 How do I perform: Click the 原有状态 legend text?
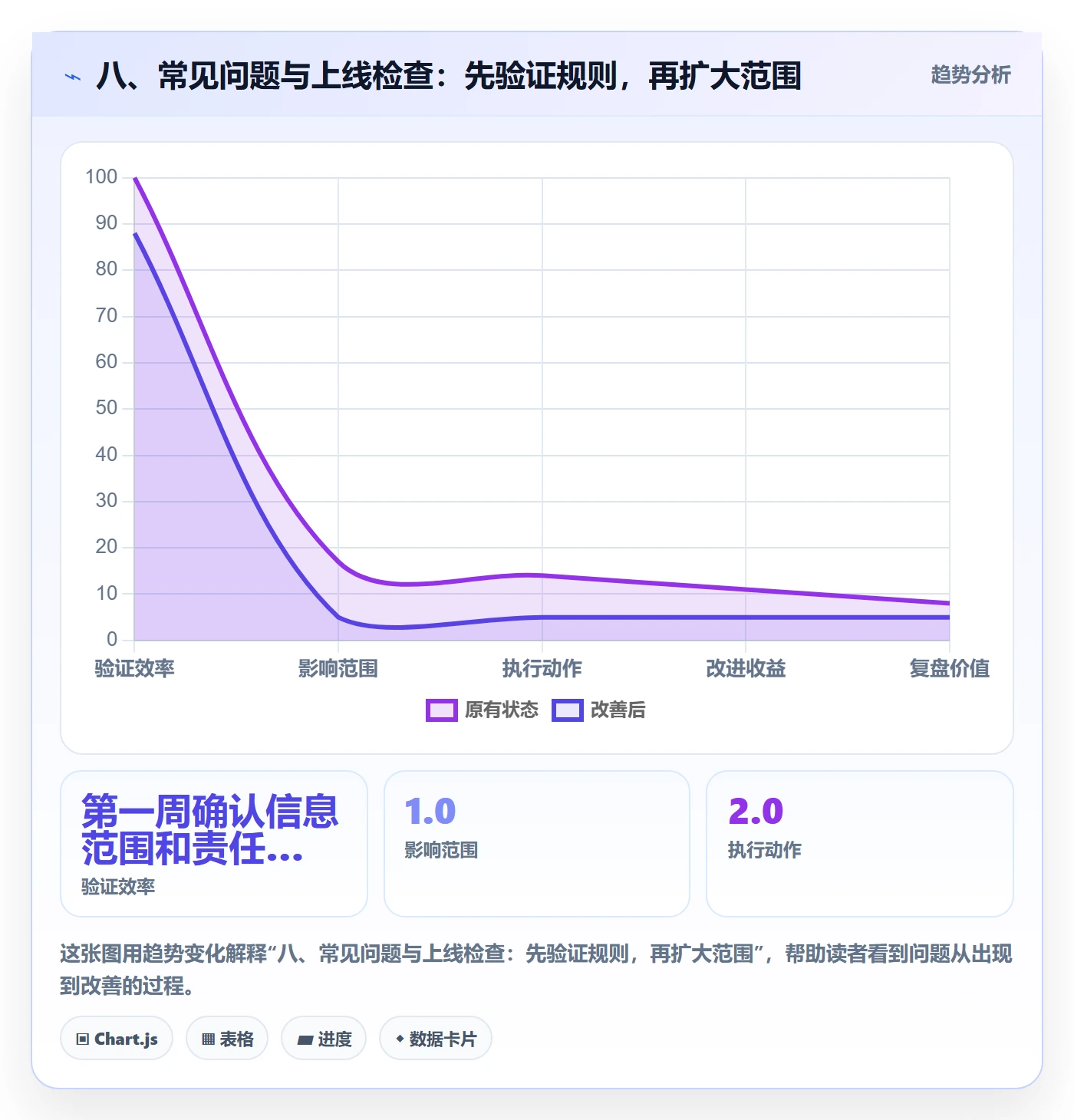click(x=502, y=710)
